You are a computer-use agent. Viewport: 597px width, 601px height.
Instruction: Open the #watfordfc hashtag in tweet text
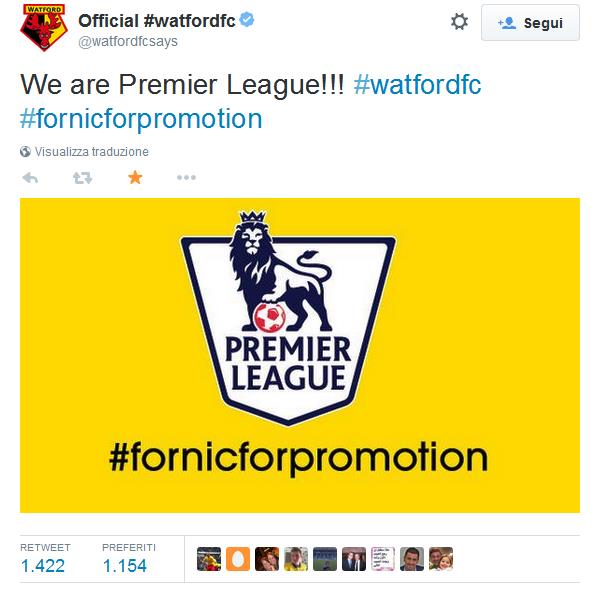(417, 85)
